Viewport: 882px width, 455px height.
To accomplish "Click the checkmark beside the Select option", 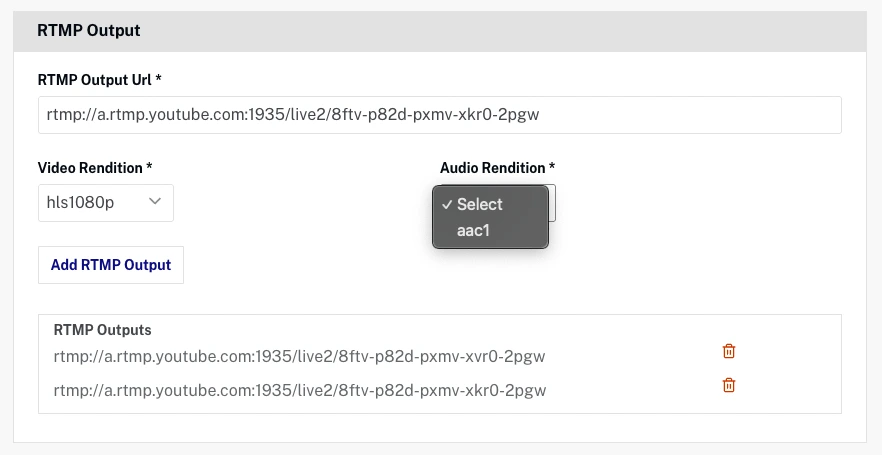I will (x=446, y=204).
